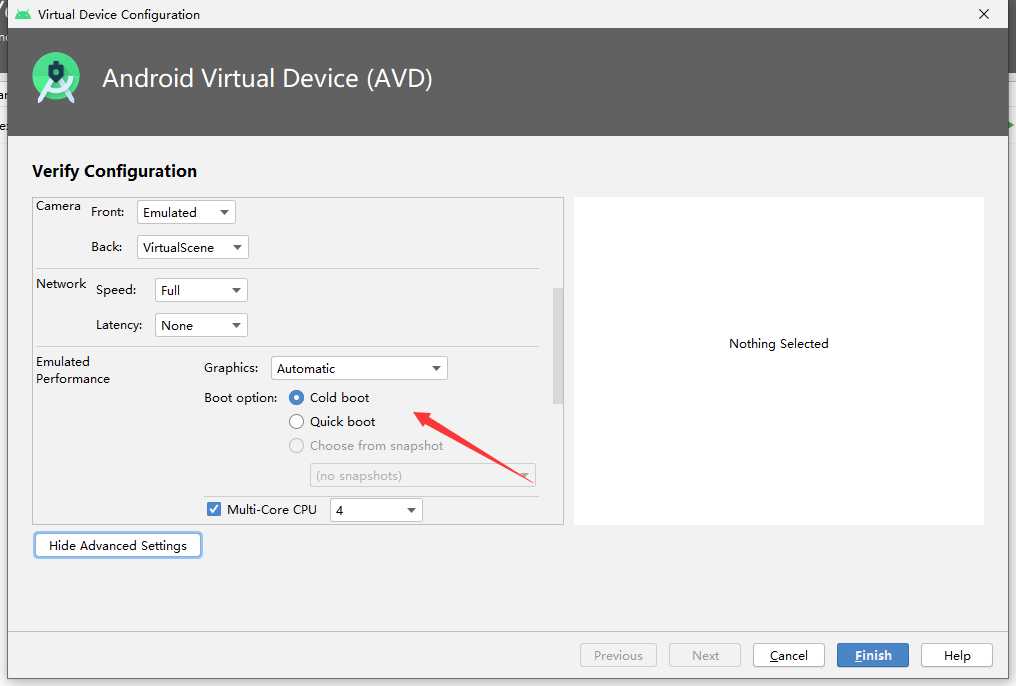
Task: Click the Android Virtual Device (AVD) title
Action: point(267,78)
